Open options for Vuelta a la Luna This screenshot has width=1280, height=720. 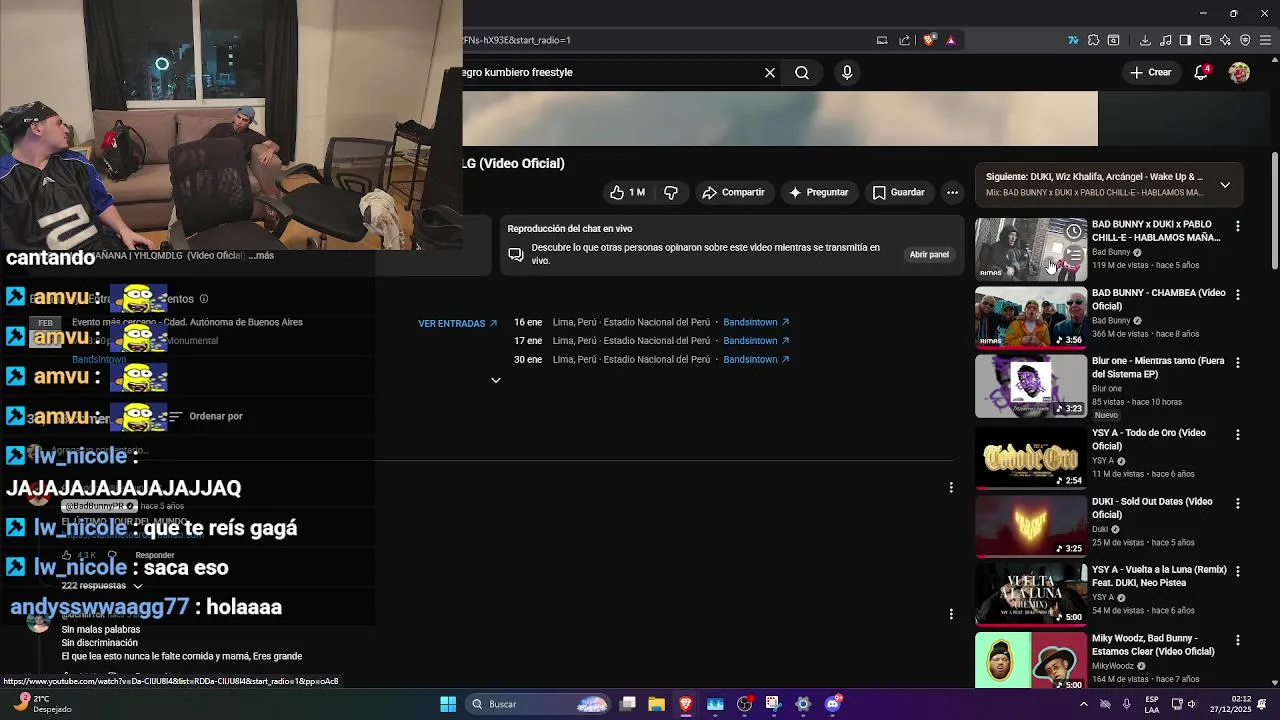1237,572
